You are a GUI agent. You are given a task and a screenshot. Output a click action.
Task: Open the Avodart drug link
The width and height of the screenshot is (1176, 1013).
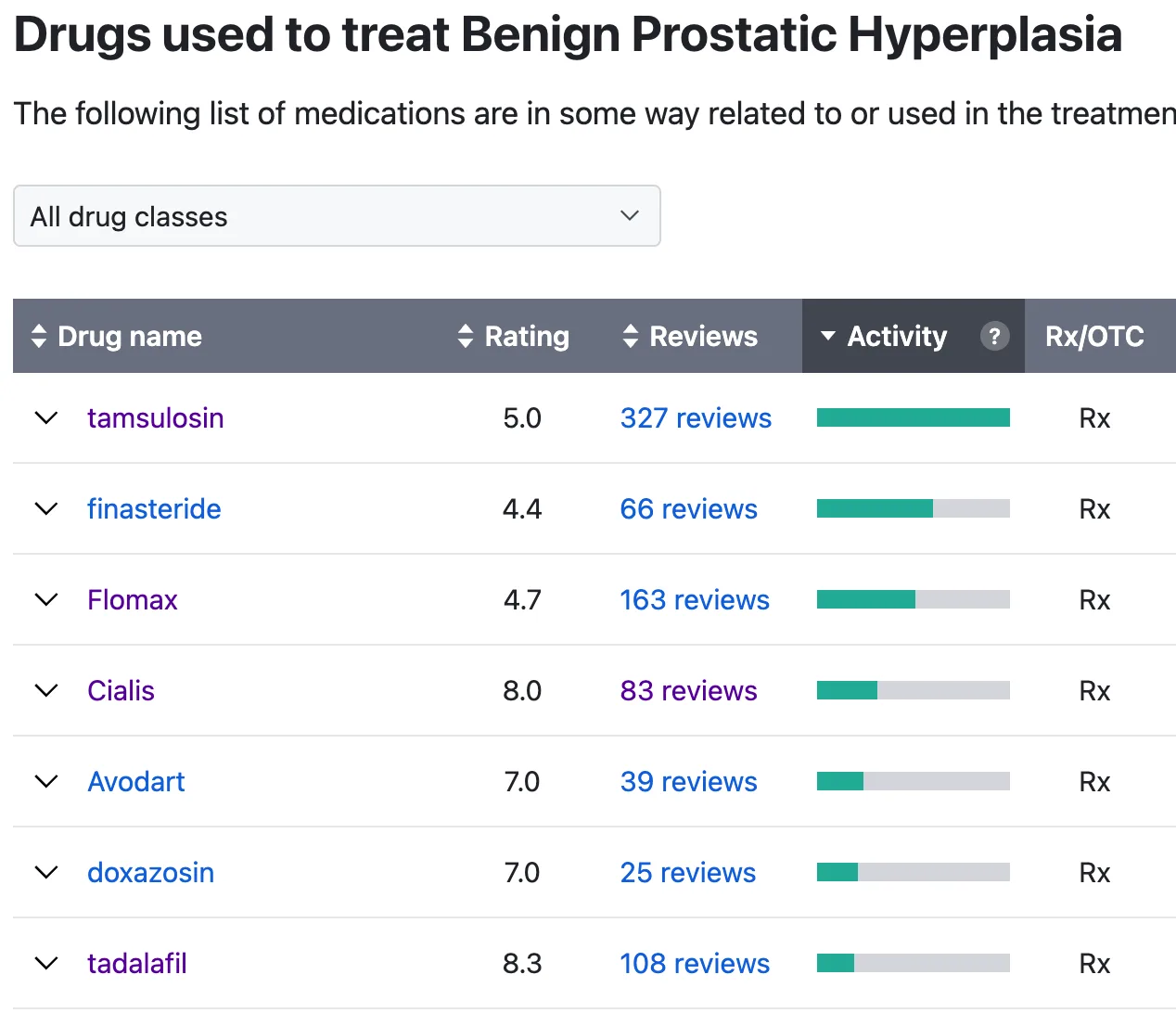click(x=135, y=782)
